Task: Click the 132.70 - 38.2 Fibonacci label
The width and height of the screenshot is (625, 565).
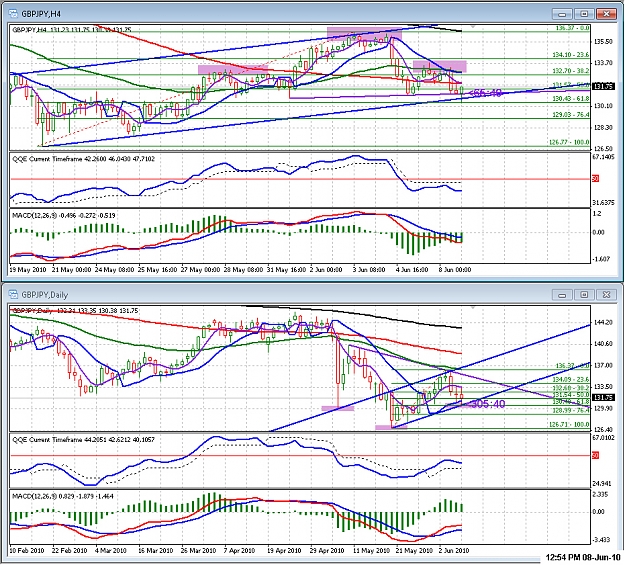Action: pyautogui.click(x=570, y=71)
